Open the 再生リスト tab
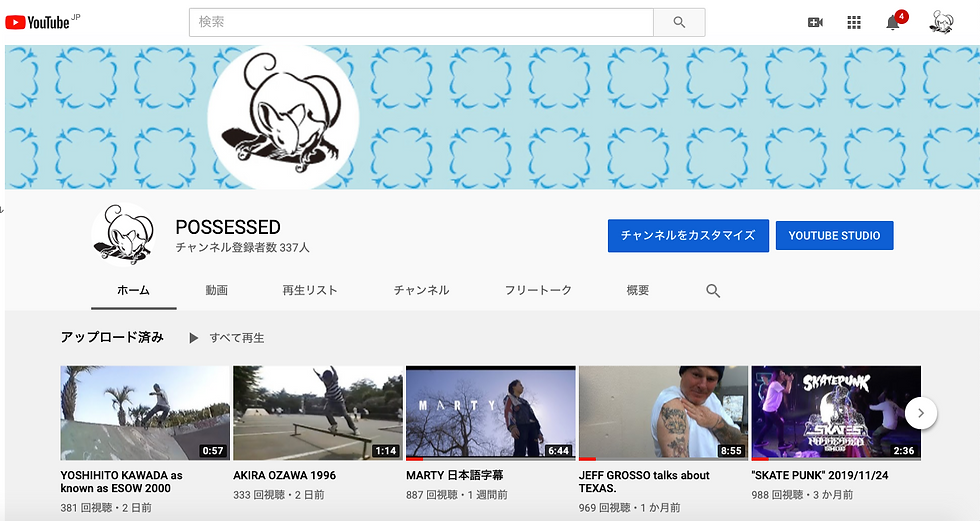The width and height of the screenshot is (980, 521). click(x=310, y=290)
